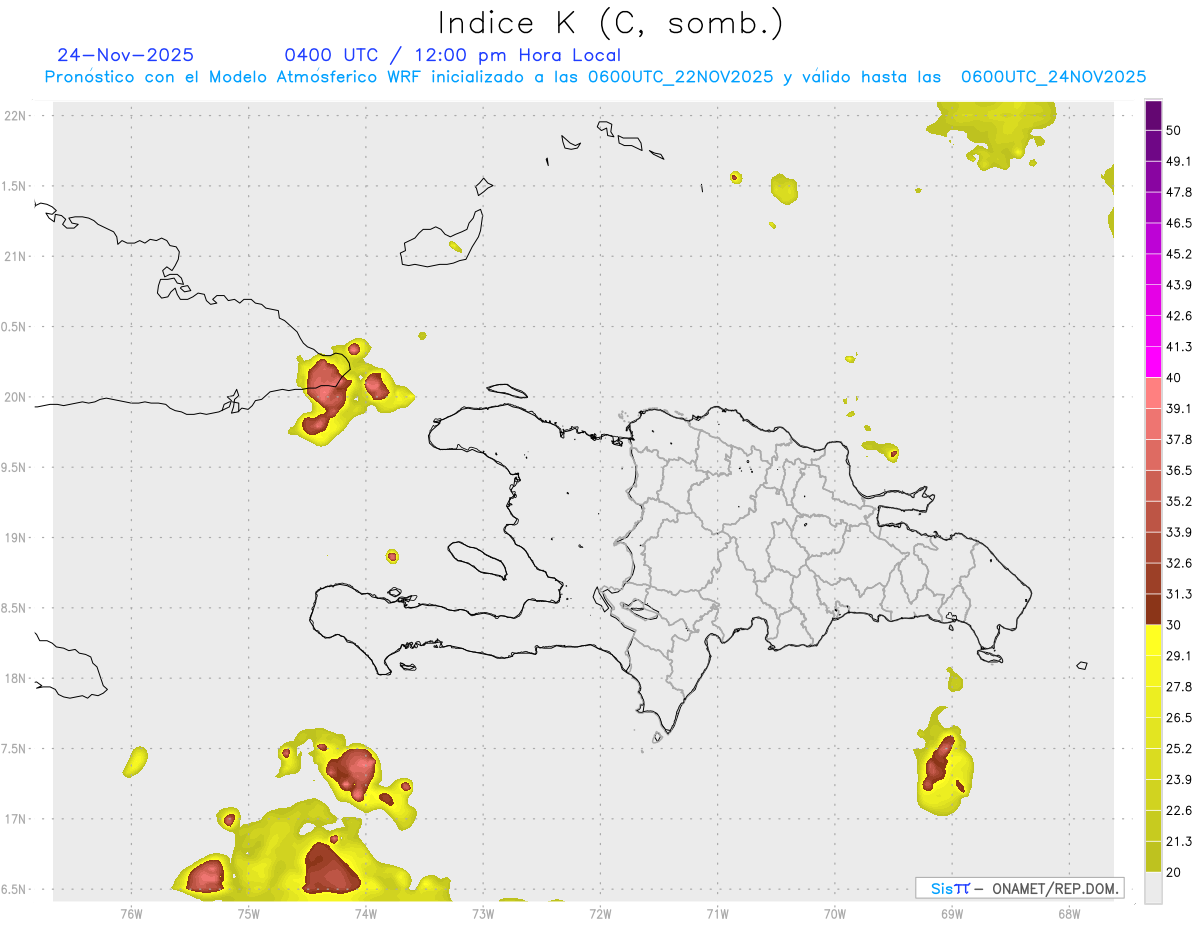The width and height of the screenshot is (1200, 927).
Task: Click the blue "SisTT" logo text
Action: point(950,888)
